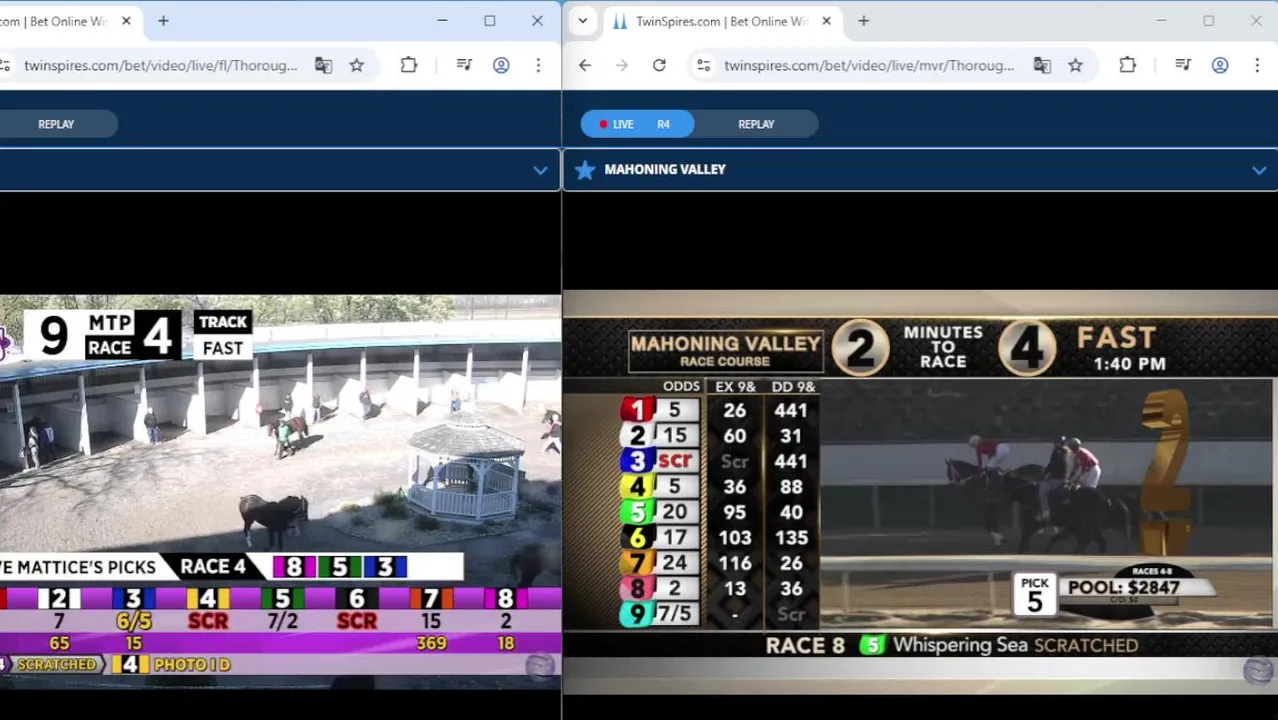Screen dimensions: 1278x720
Task: Expand track selector chevron in left window
Action: [540, 170]
